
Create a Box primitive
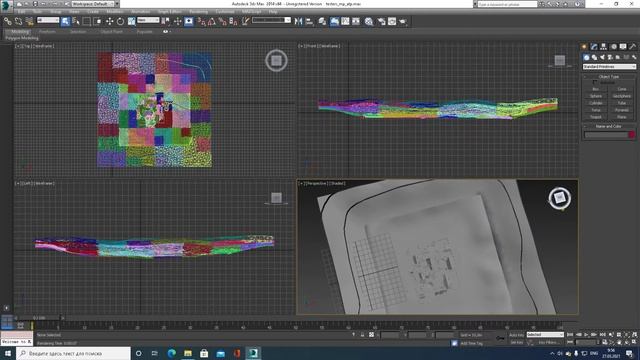[596, 89]
